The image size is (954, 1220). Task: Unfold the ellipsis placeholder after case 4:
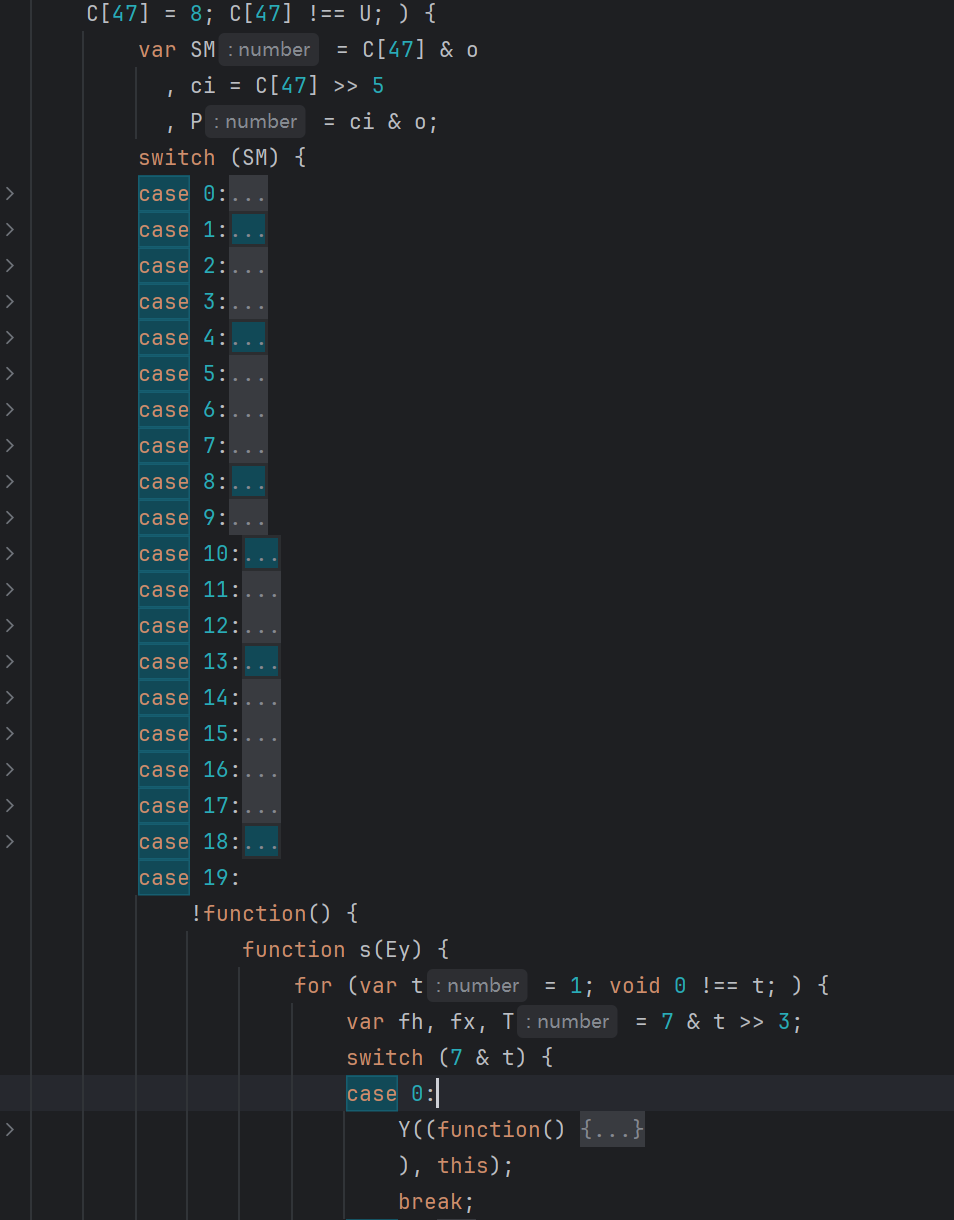point(248,338)
